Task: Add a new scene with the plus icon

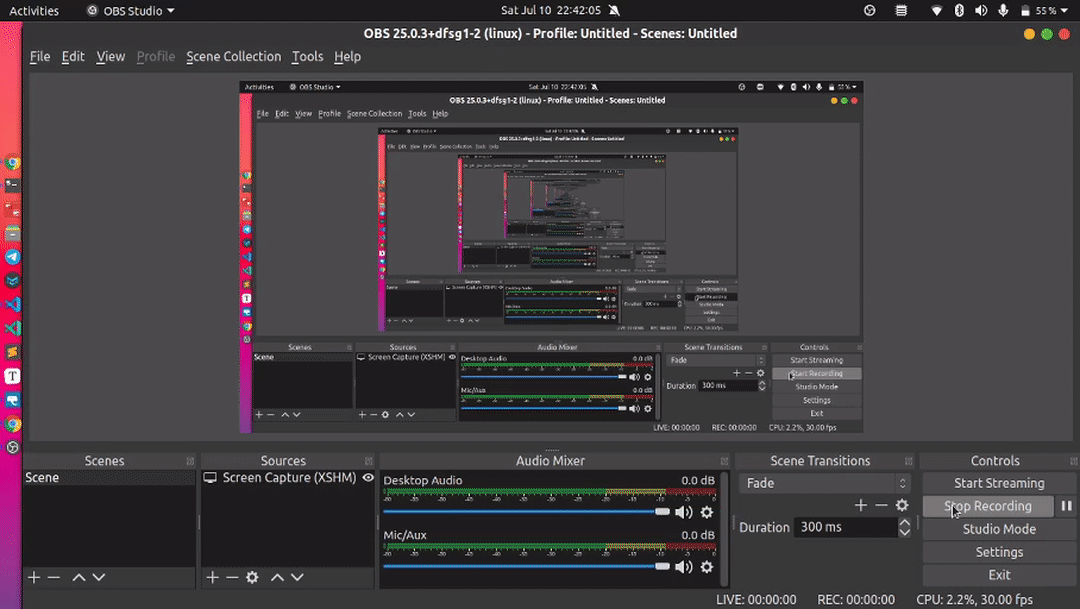Action: click(34, 577)
